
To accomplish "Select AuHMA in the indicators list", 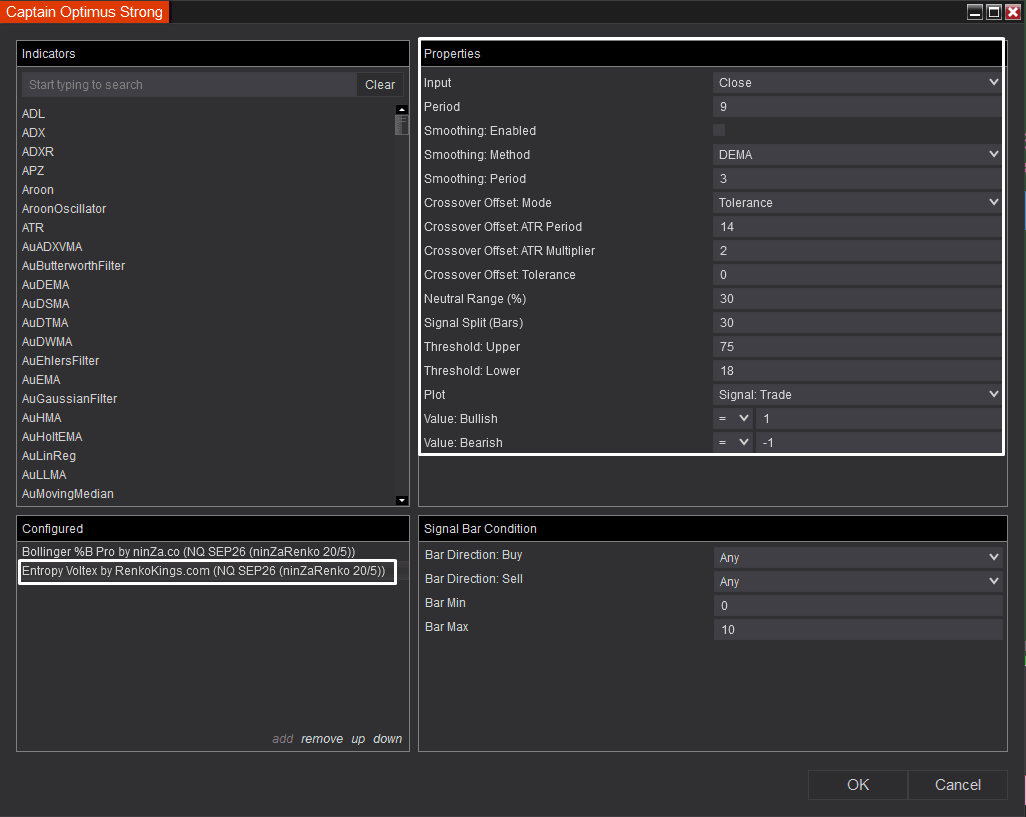I will (x=42, y=417).
